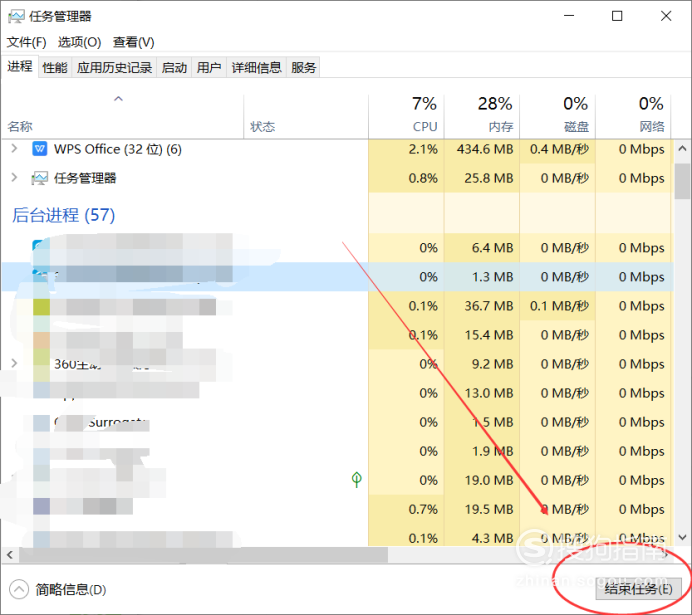
Task: Click the green leaf status icon
Action: (x=357, y=480)
